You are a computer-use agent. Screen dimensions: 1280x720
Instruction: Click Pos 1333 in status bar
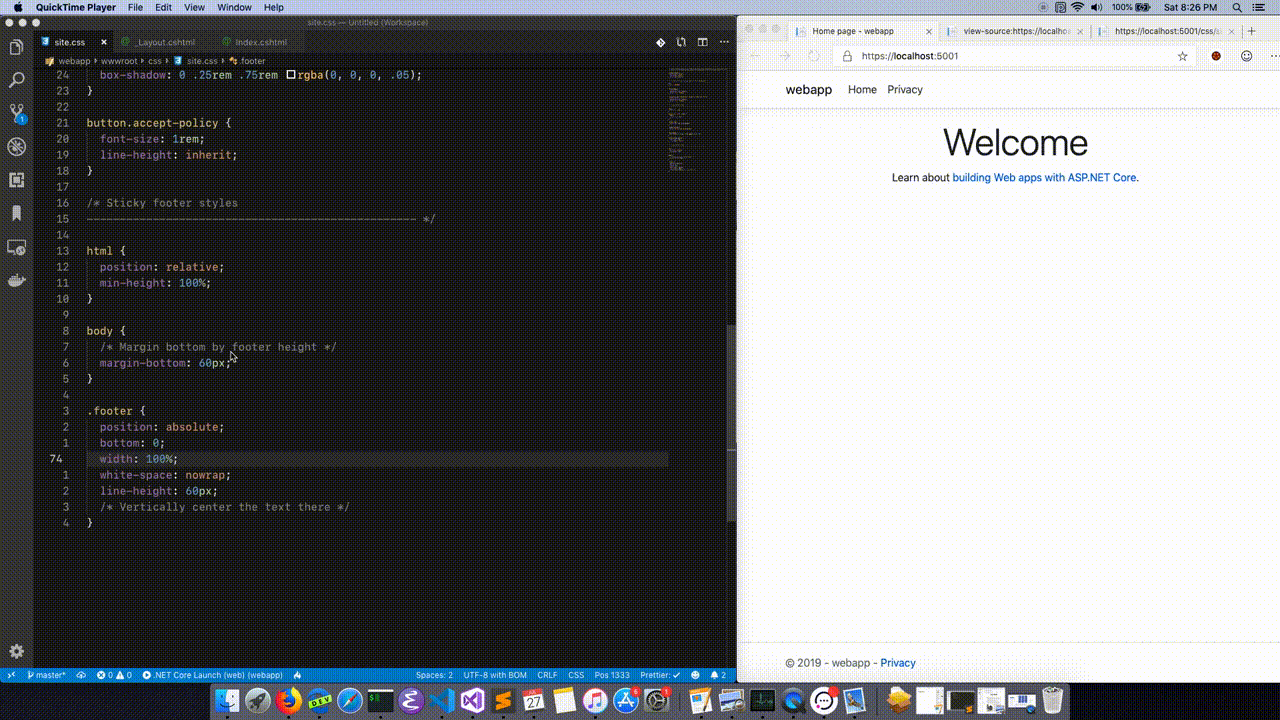tap(612, 675)
